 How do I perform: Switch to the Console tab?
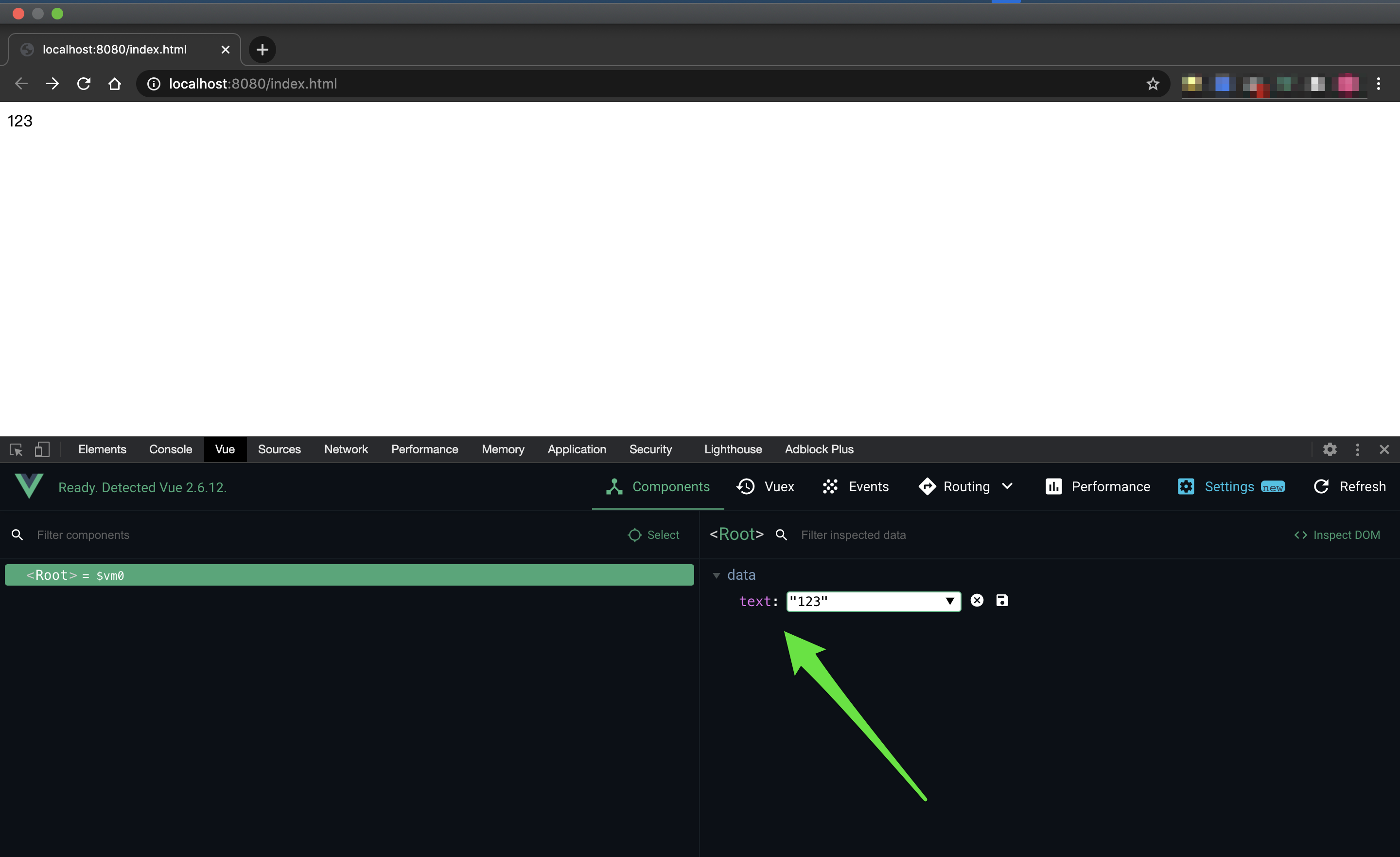171,449
